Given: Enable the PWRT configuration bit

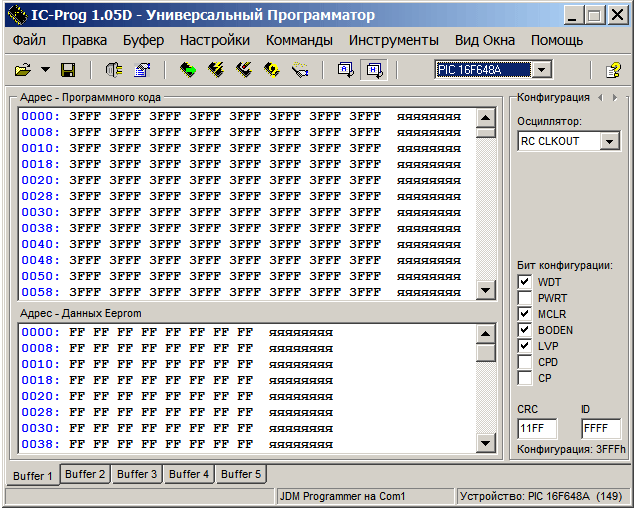Looking at the screenshot, I should 524,298.
